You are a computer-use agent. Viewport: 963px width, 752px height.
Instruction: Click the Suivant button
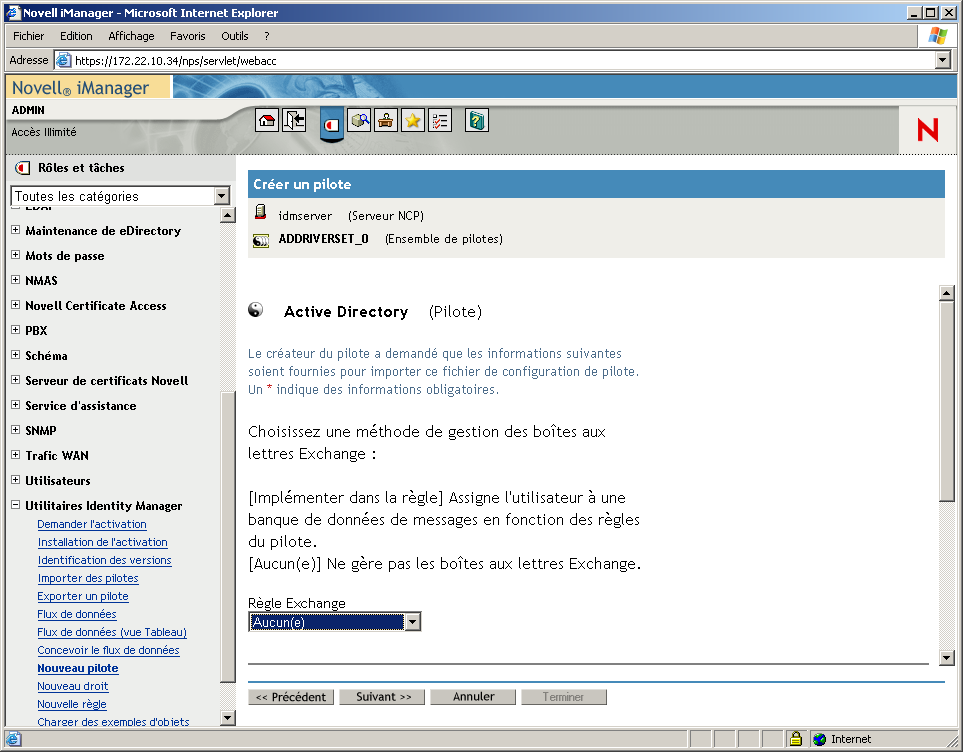pyautogui.click(x=381, y=697)
